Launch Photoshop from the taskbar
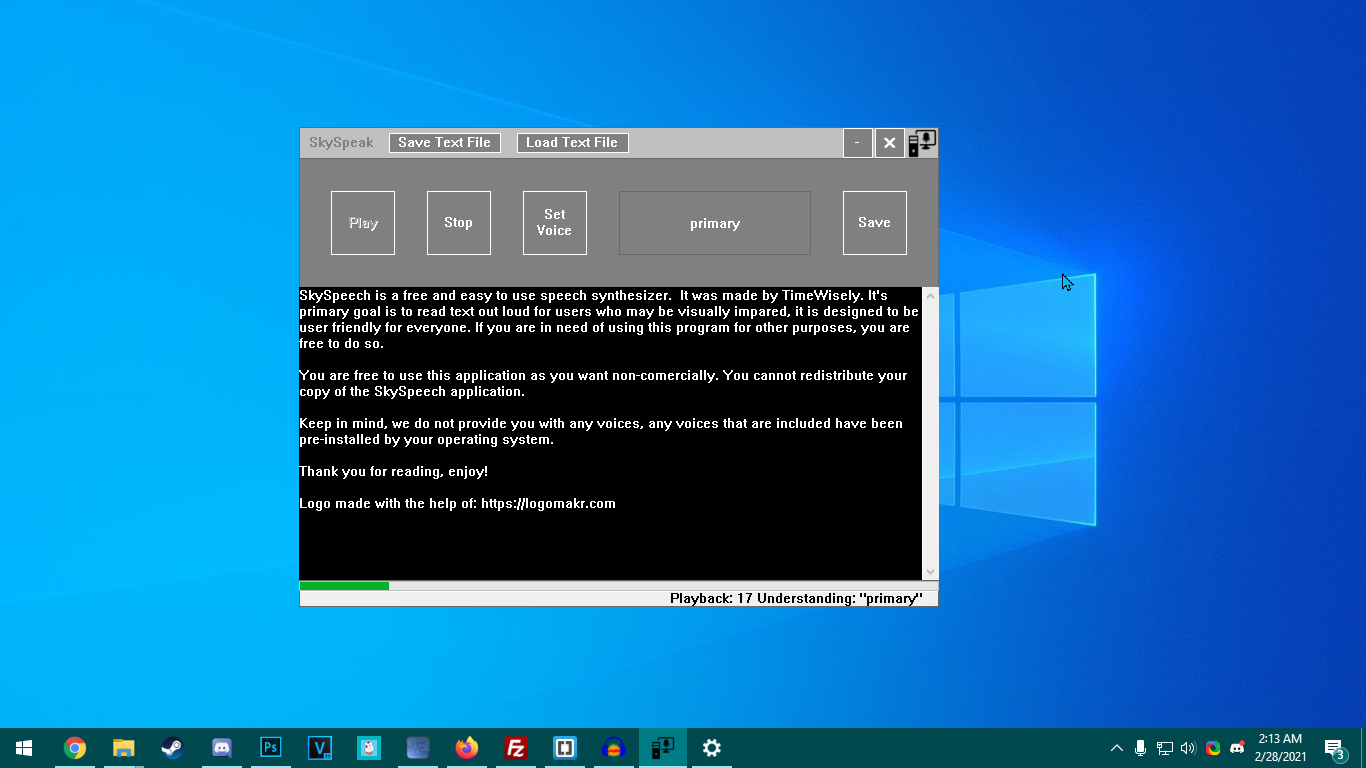 click(x=270, y=748)
